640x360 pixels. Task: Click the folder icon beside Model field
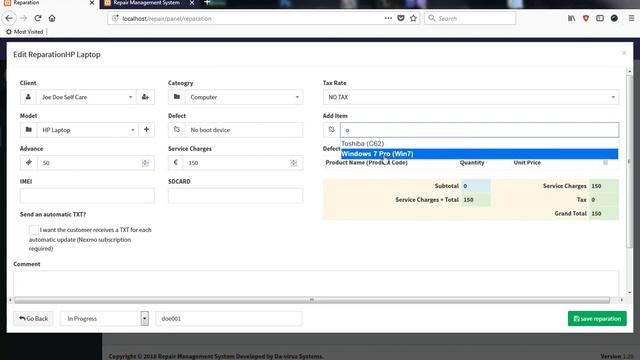click(x=29, y=130)
